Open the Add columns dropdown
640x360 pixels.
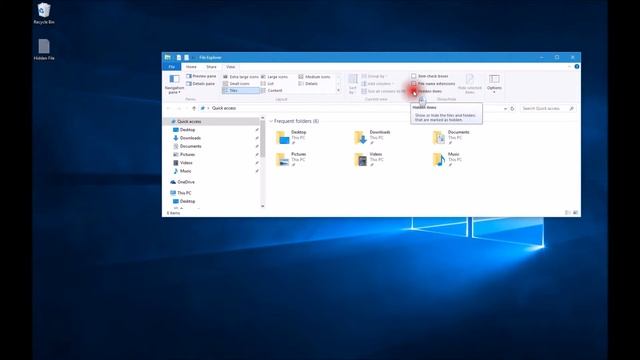tap(378, 84)
